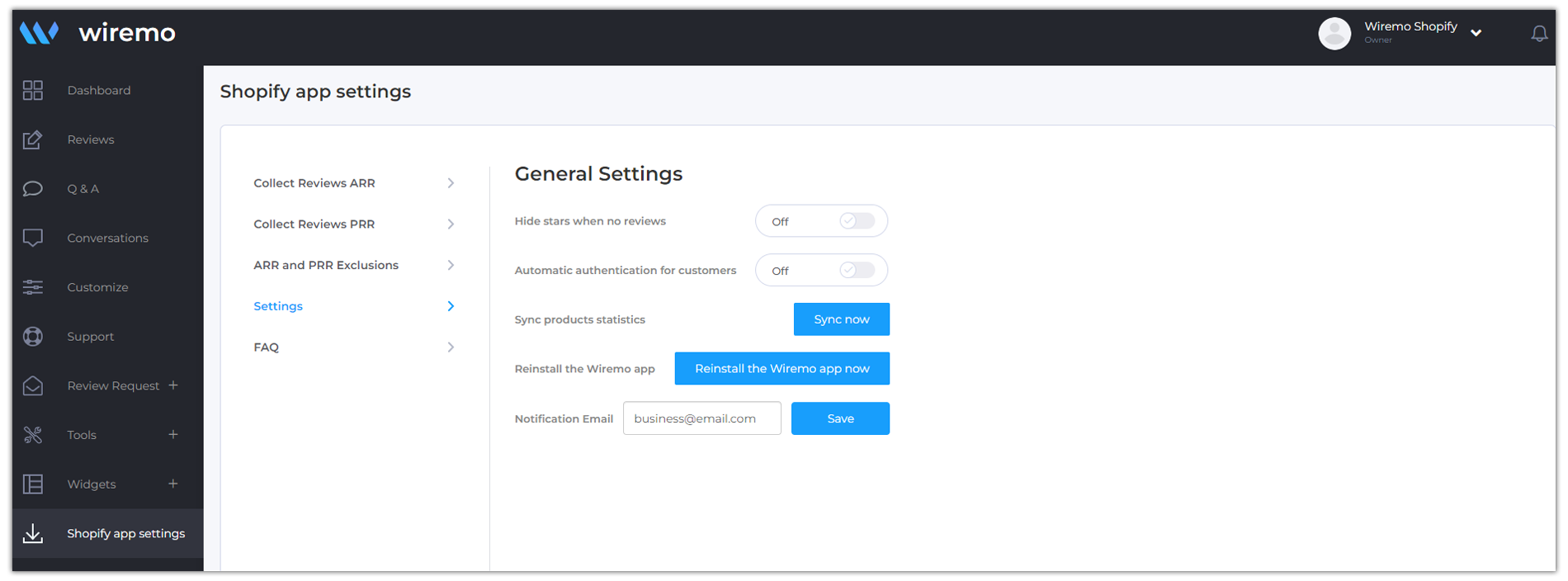Click the Tools wrench icon
This screenshot has width=1568, height=581.
pyautogui.click(x=33, y=435)
